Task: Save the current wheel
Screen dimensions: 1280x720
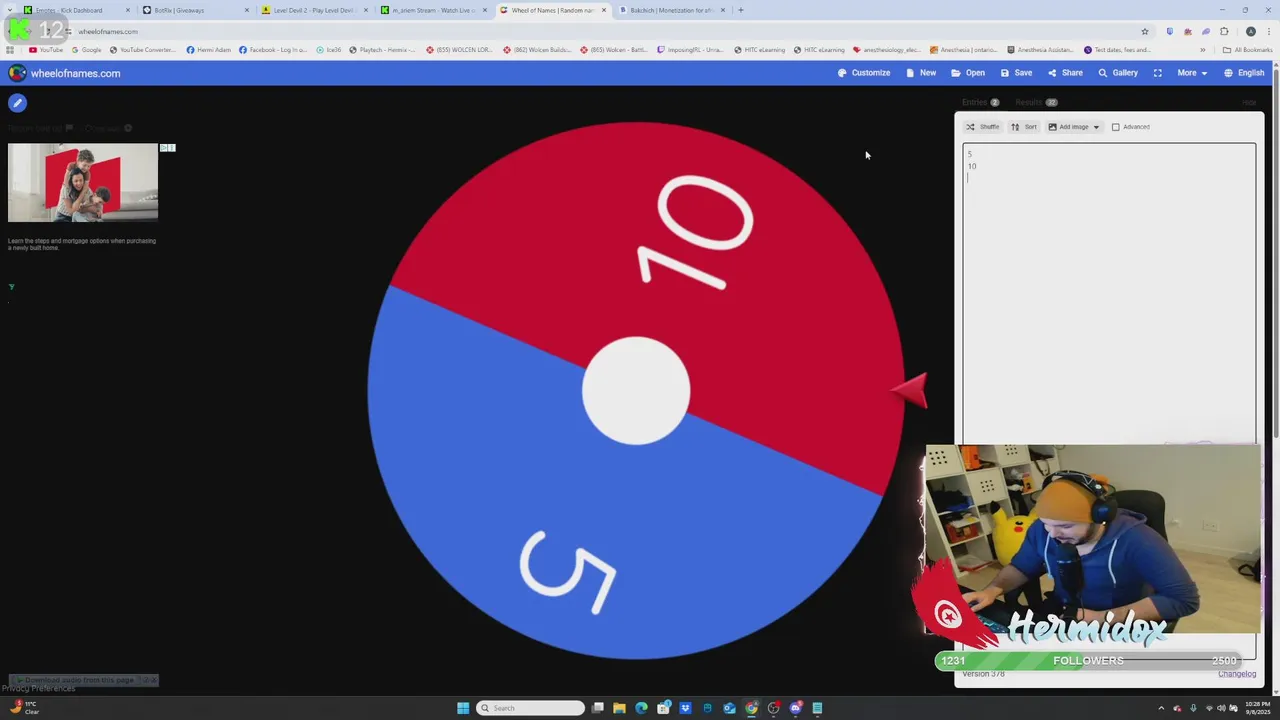Action: point(1016,73)
